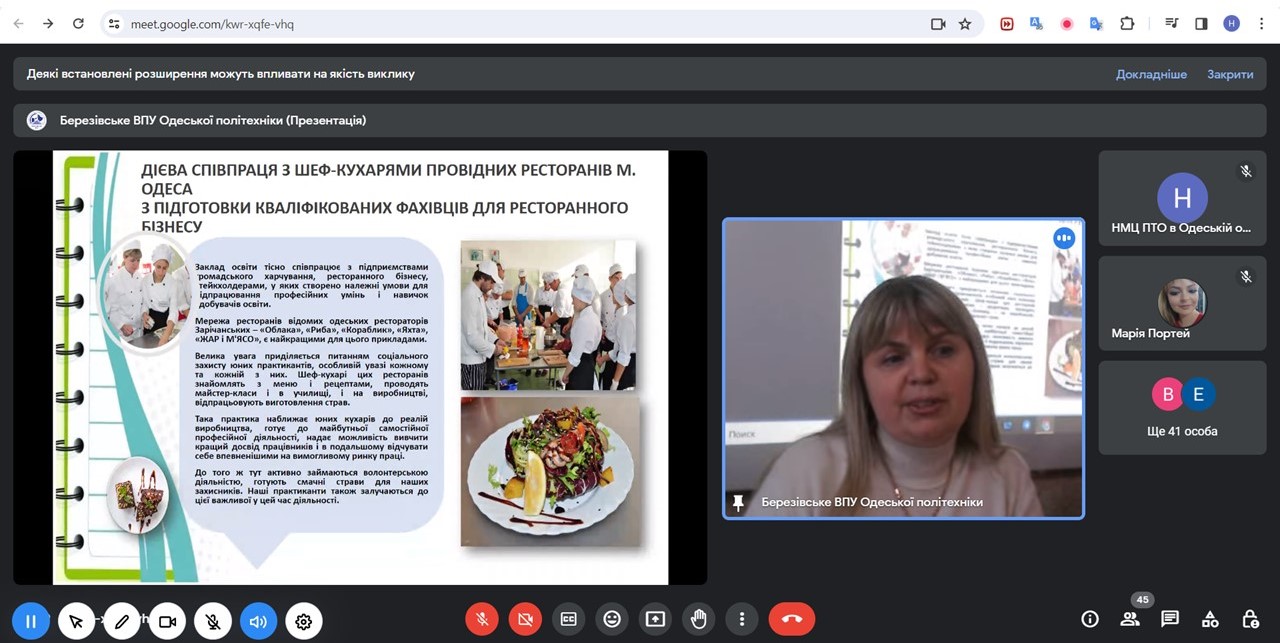Open the emoji reactions panel
The height and width of the screenshot is (643, 1280).
(x=612, y=619)
